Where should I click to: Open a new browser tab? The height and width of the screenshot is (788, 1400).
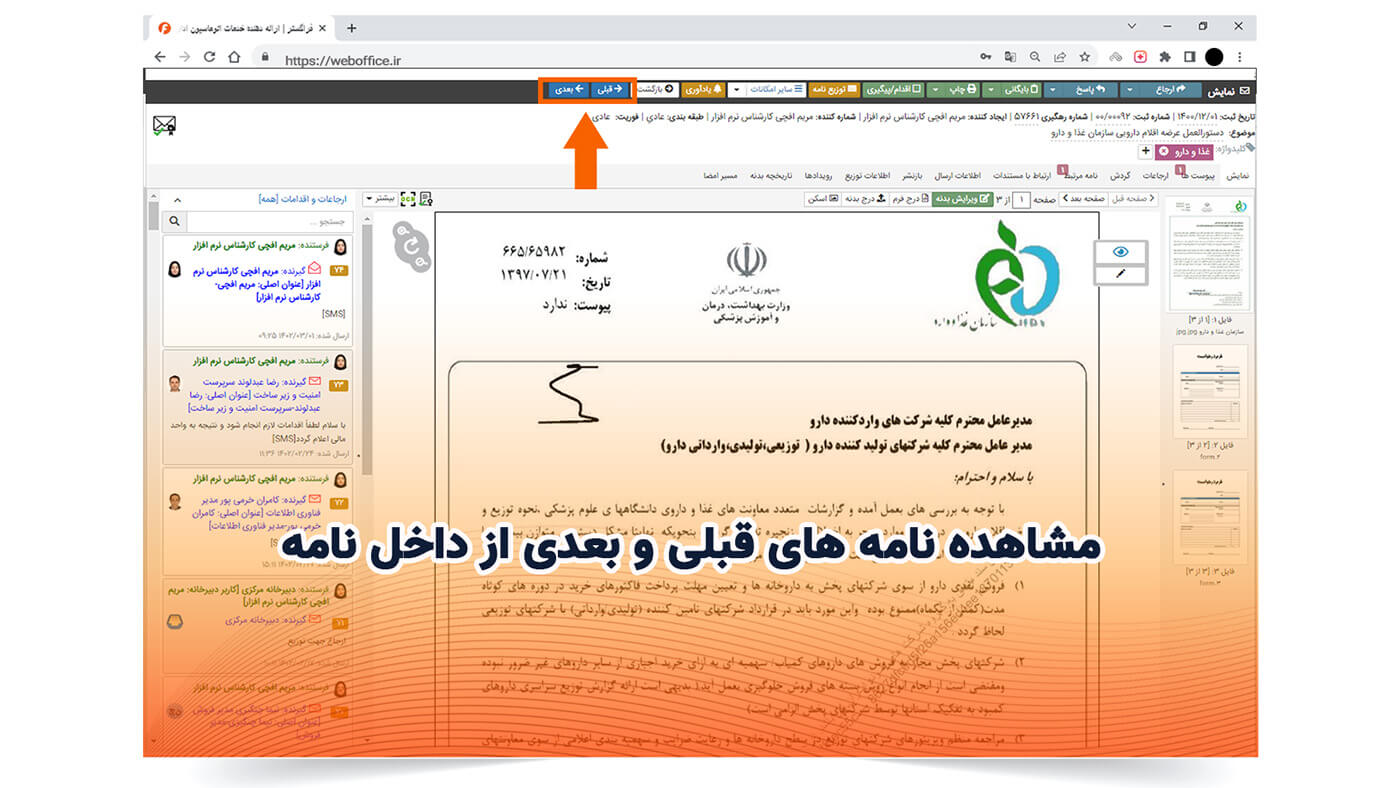(351, 27)
